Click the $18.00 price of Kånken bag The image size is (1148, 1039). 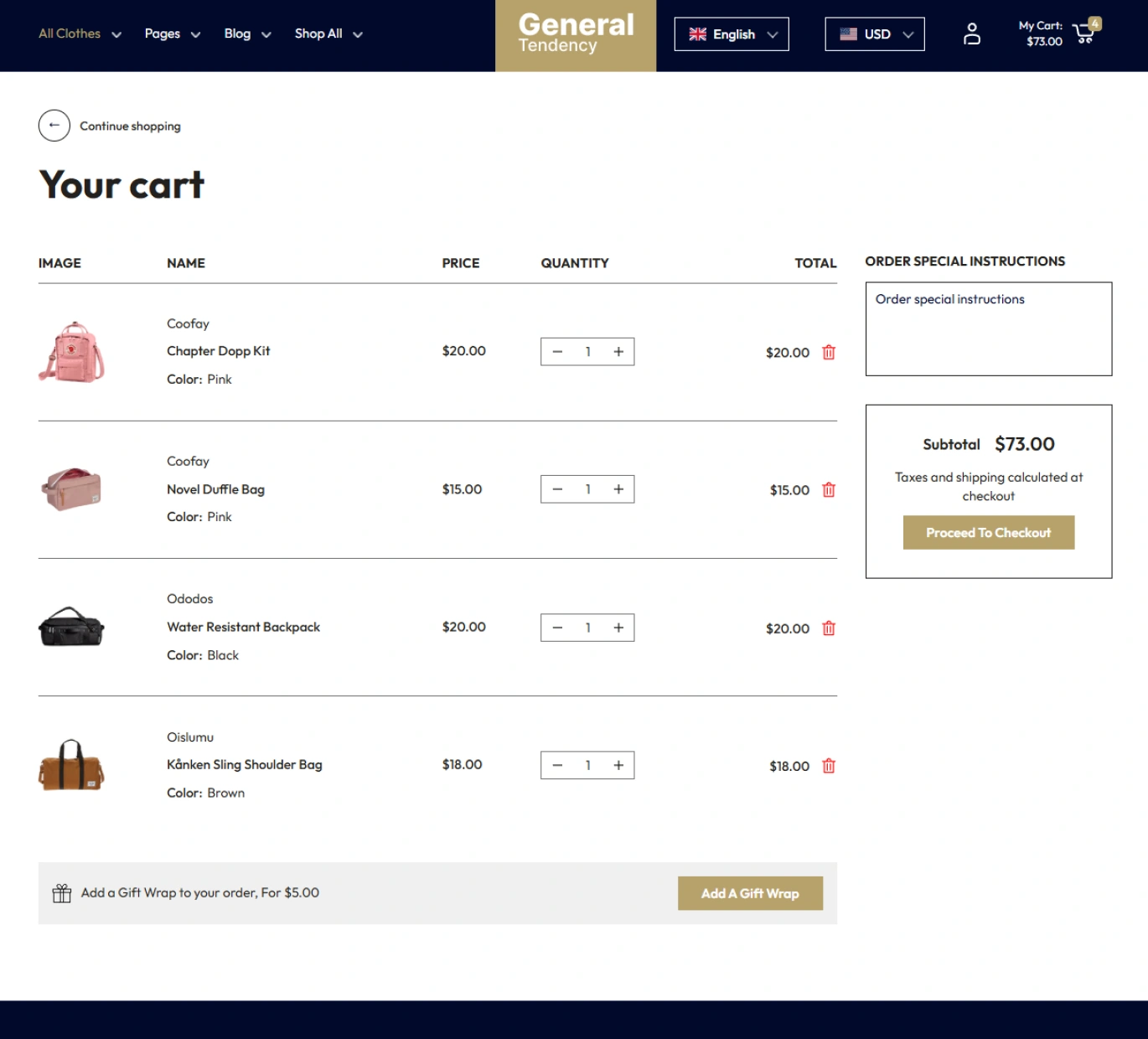[x=462, y=764]
